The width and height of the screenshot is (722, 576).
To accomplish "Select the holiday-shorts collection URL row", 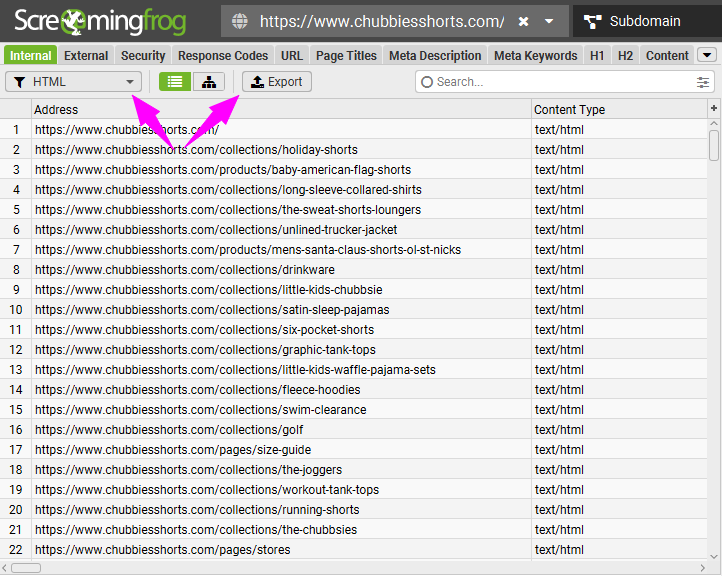I will pyautogui.click(x=196, y=150).
